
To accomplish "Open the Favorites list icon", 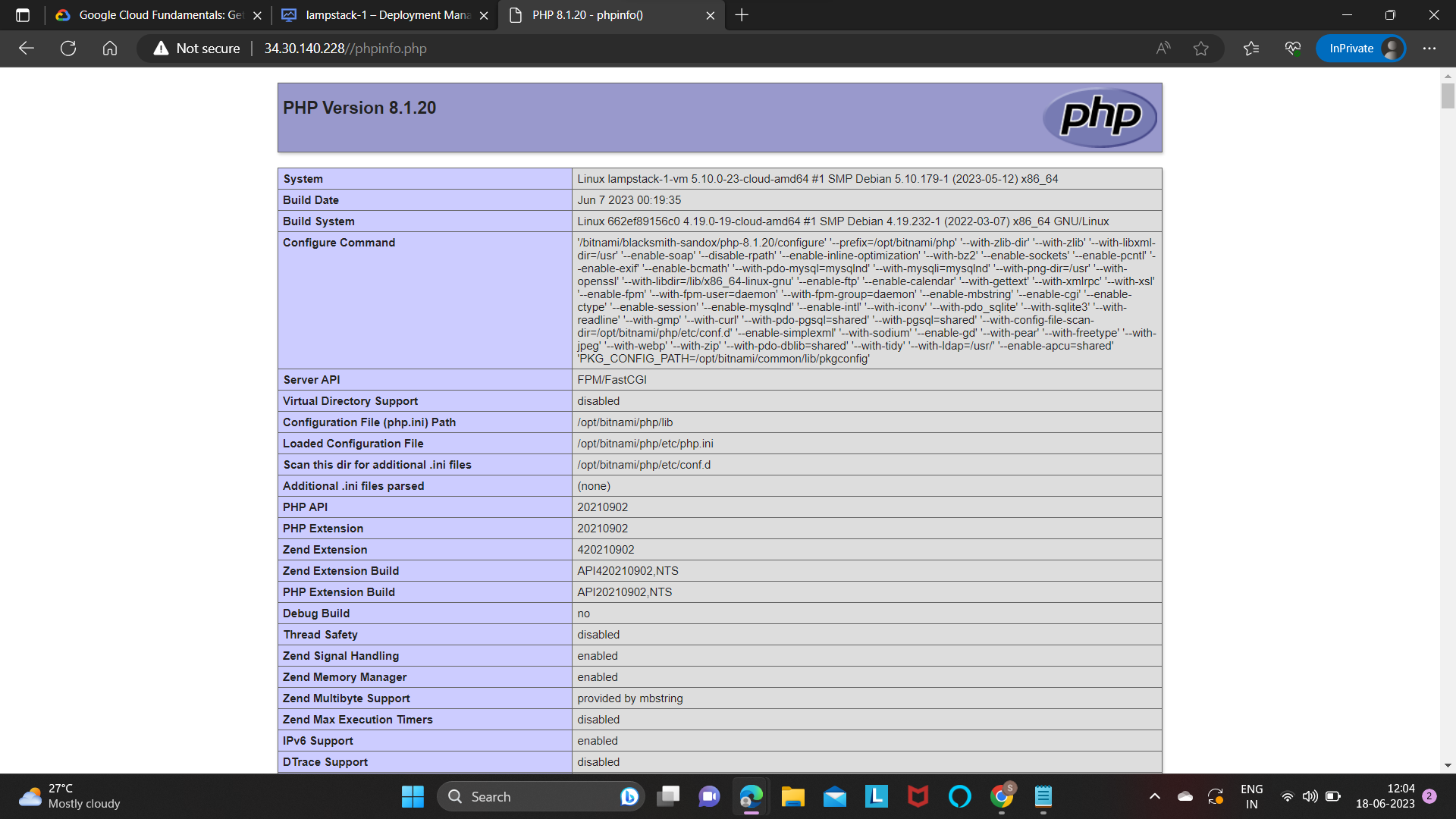I will click(x=1251, y=49).
